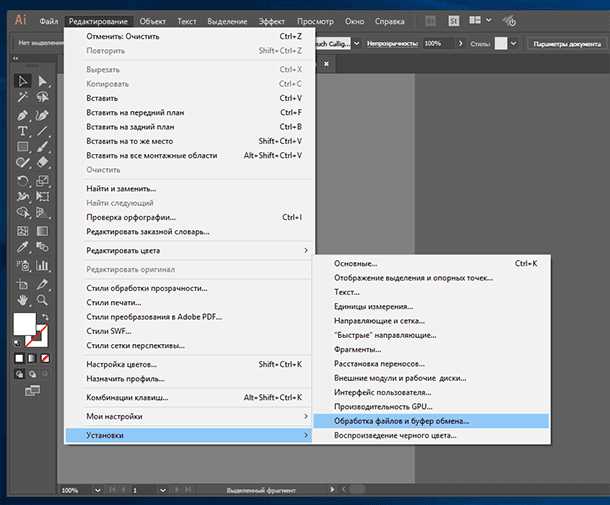The image size is (610, 505).
Task: Select the Hand tool
Action: click(x=23, y=300)
